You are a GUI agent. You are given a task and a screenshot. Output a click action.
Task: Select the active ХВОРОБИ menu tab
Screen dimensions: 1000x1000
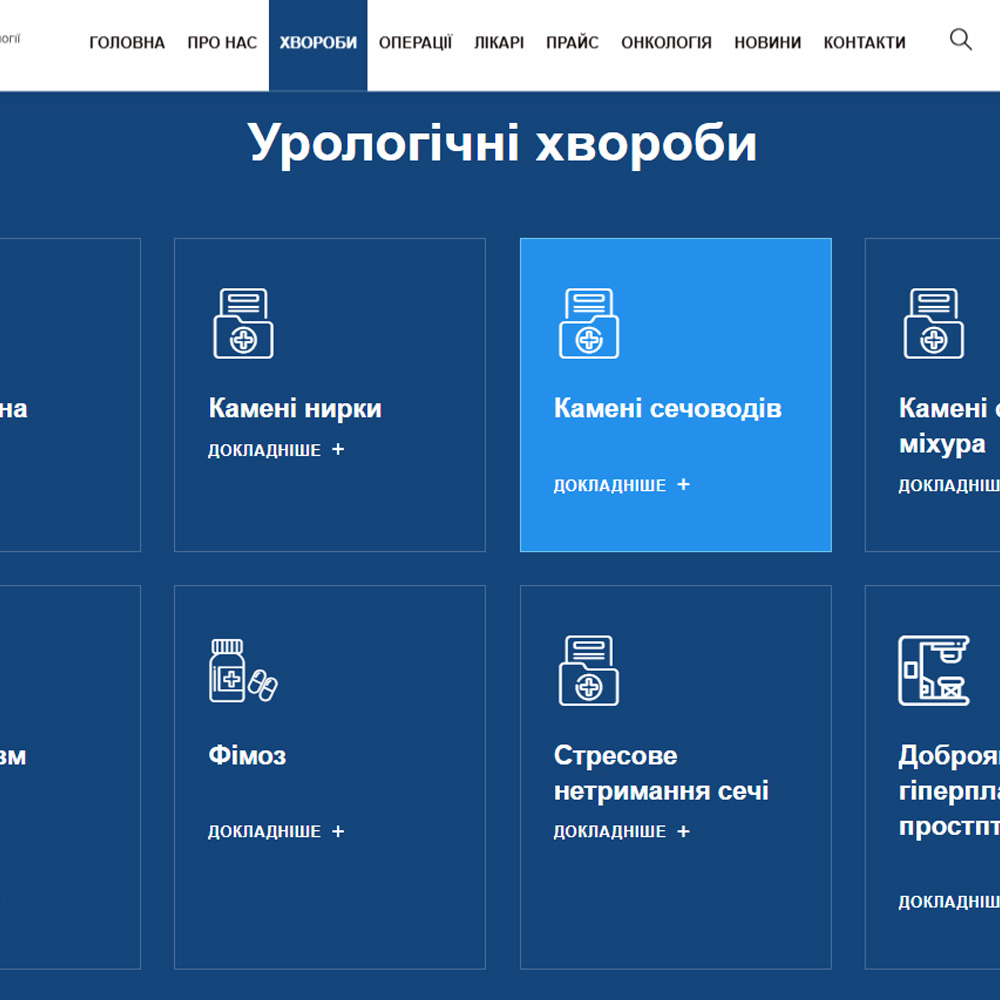point(318,42)
